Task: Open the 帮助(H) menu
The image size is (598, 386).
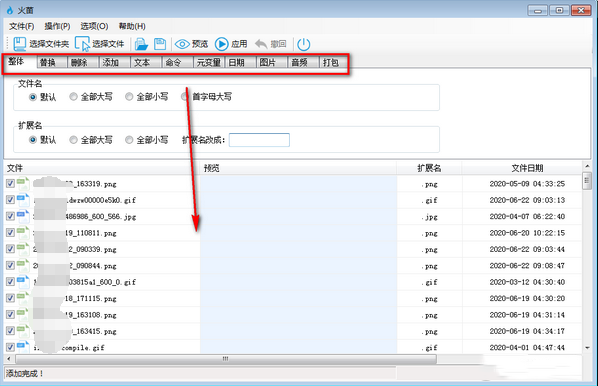Action: 132,26
